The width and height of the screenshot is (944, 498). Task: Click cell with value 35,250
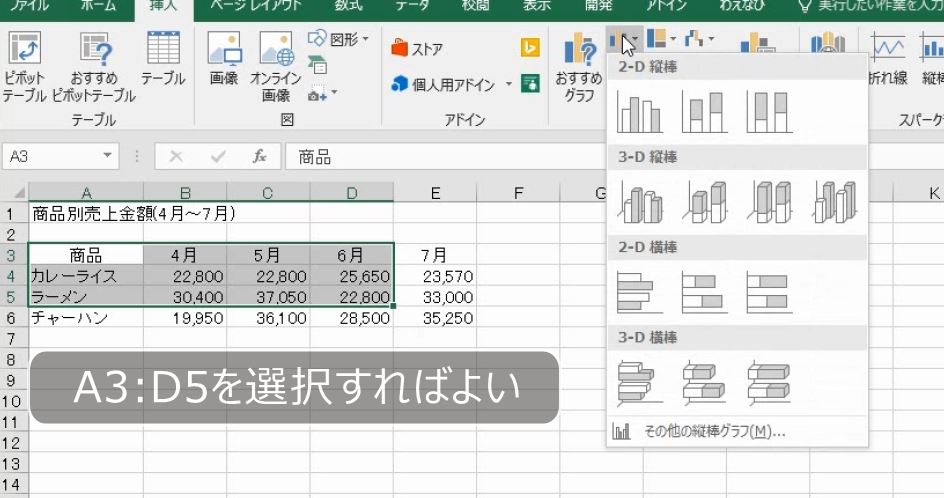tap(435, 318)
